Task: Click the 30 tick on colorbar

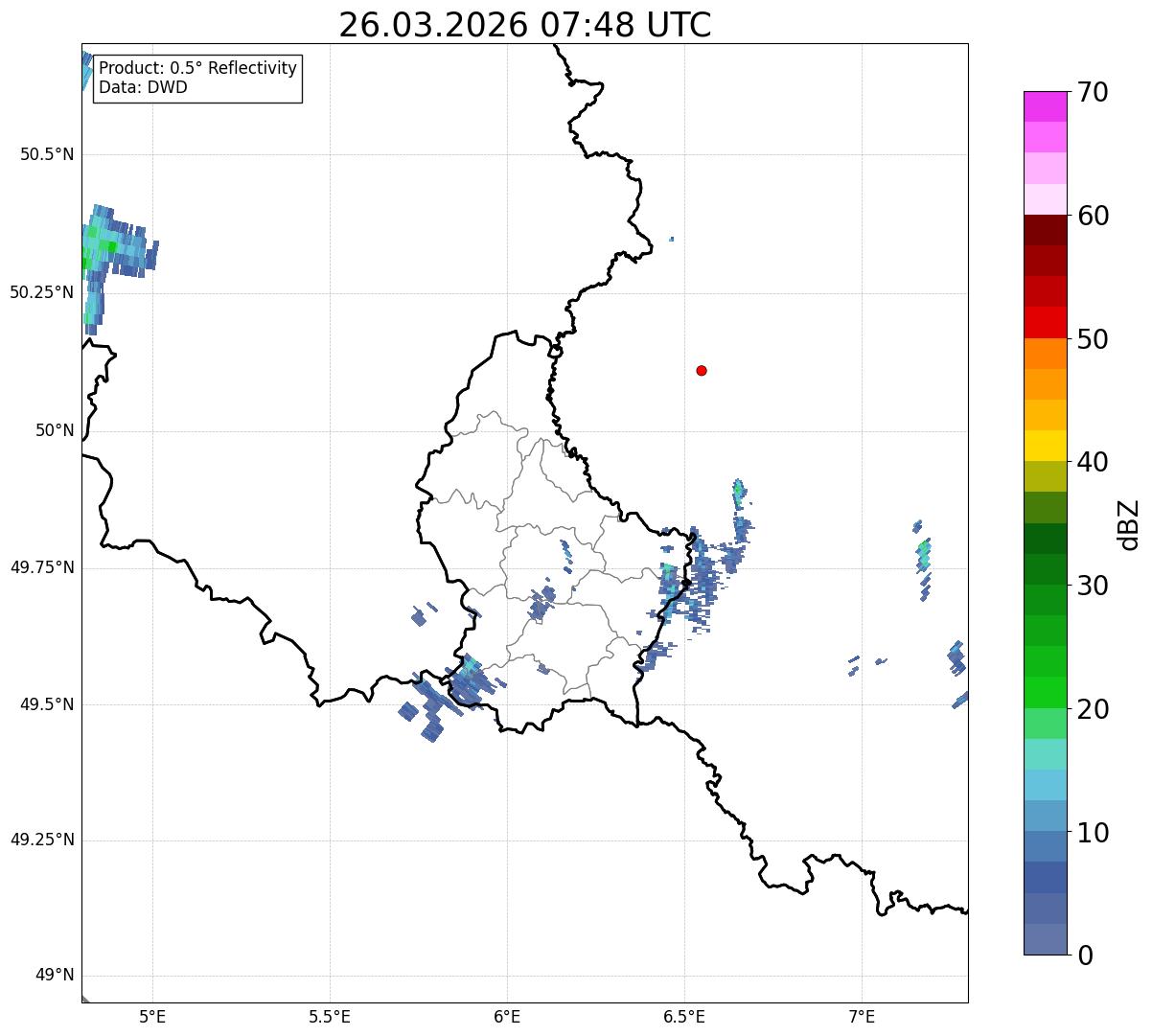Action: pos(1093,586)
